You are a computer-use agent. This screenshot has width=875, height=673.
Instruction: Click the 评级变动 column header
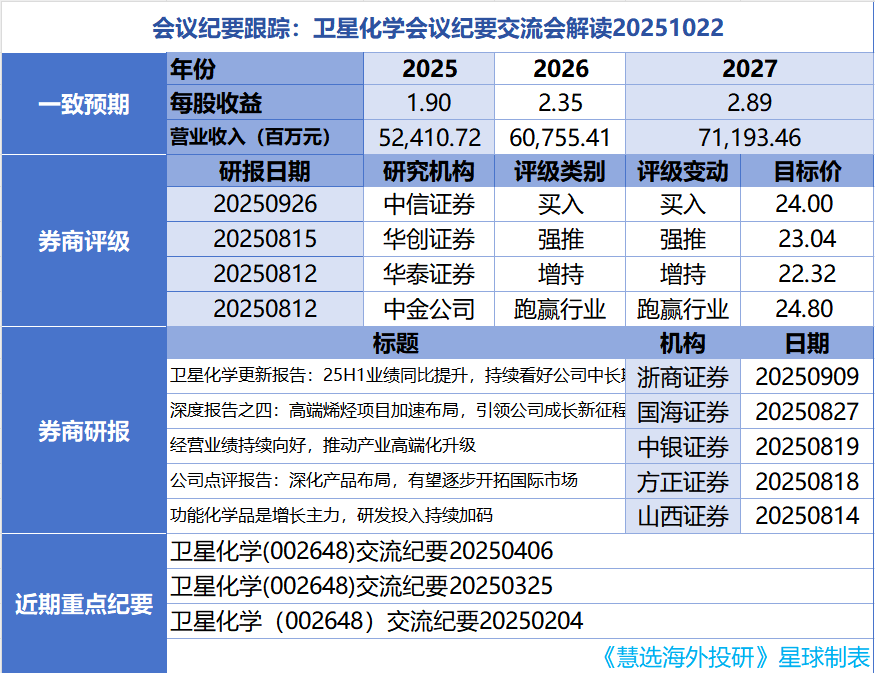pos(683,171)
